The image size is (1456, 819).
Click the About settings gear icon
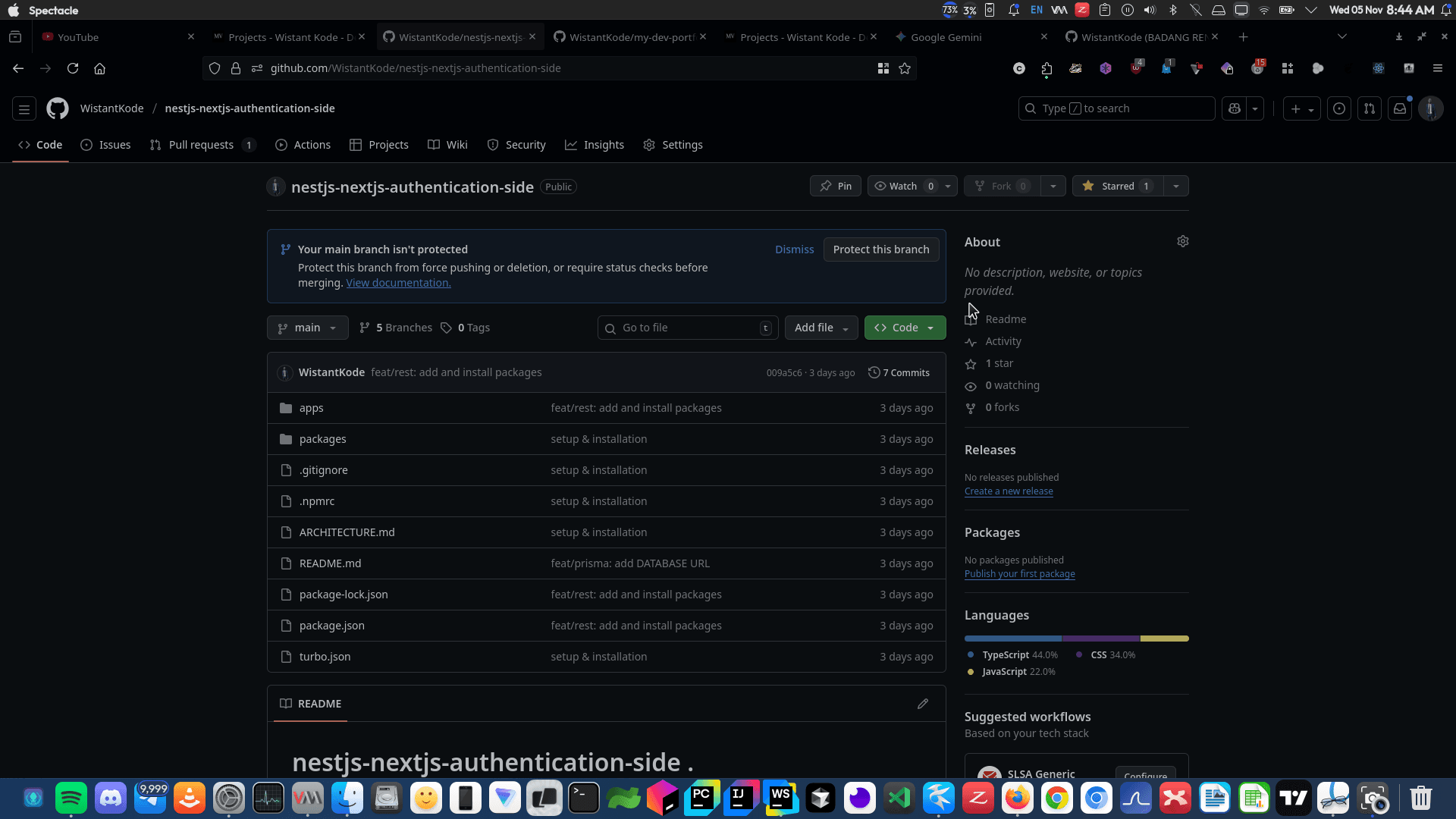click(1182, 241)
